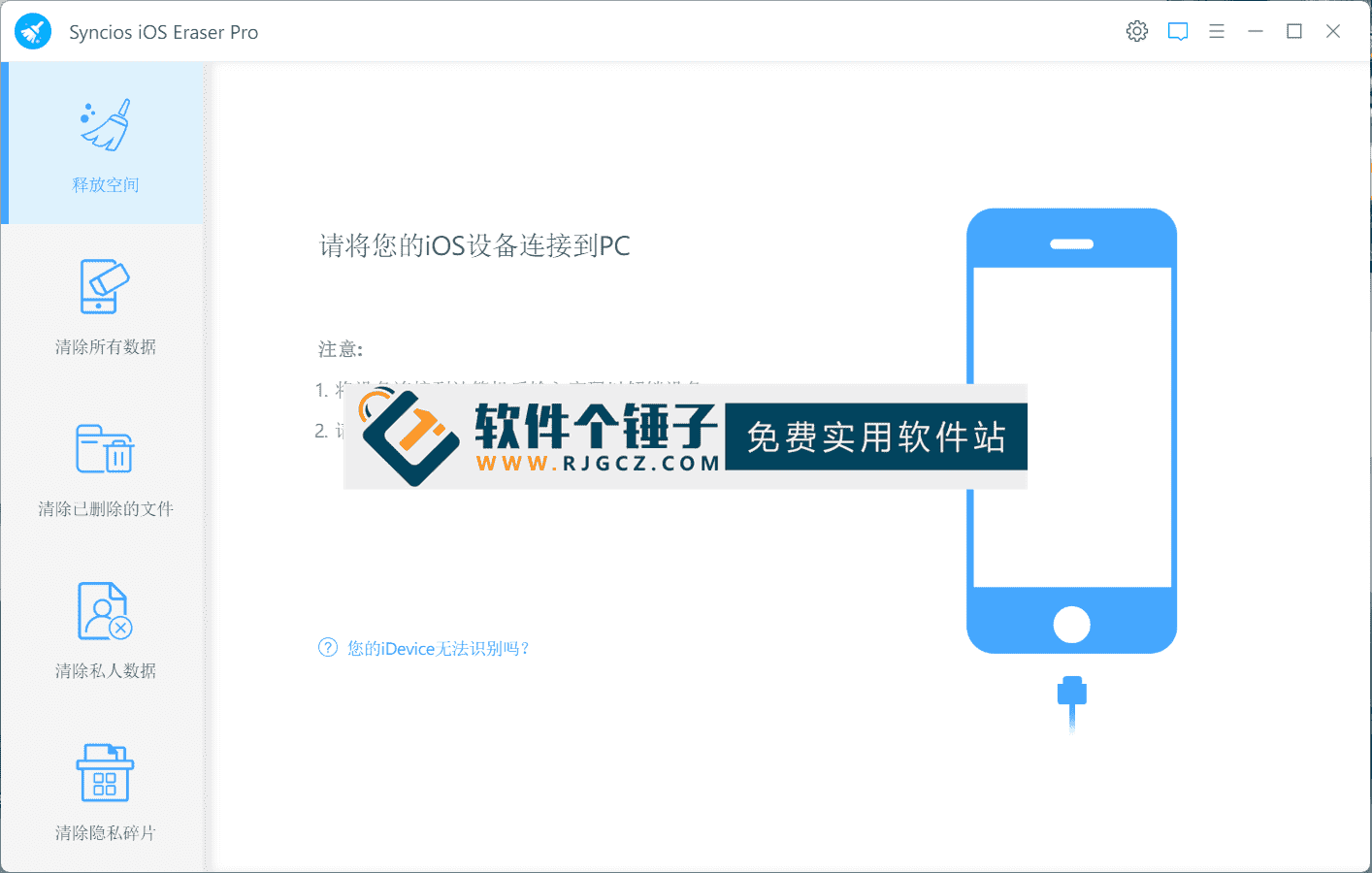Click the phone illustration graphic
The height and width of the screenshot is (873, 1372).
coord(1071,427)
